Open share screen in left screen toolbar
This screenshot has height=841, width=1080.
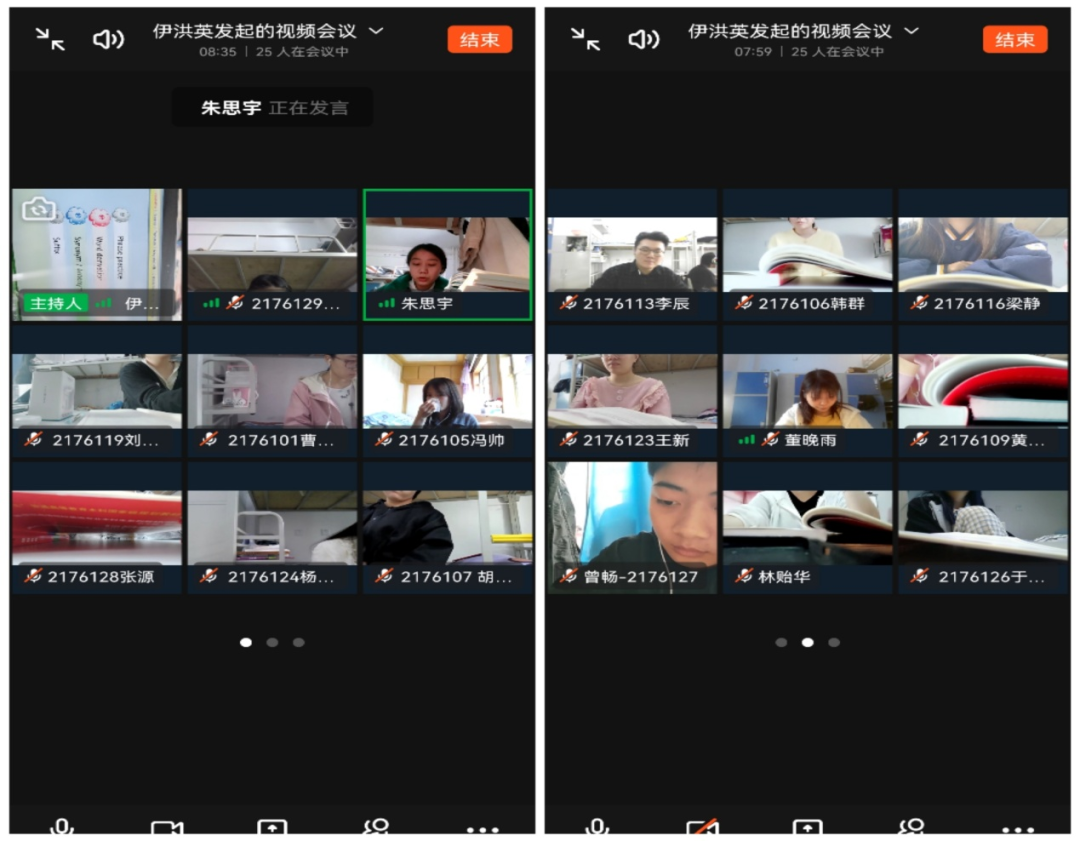point(272,828)
